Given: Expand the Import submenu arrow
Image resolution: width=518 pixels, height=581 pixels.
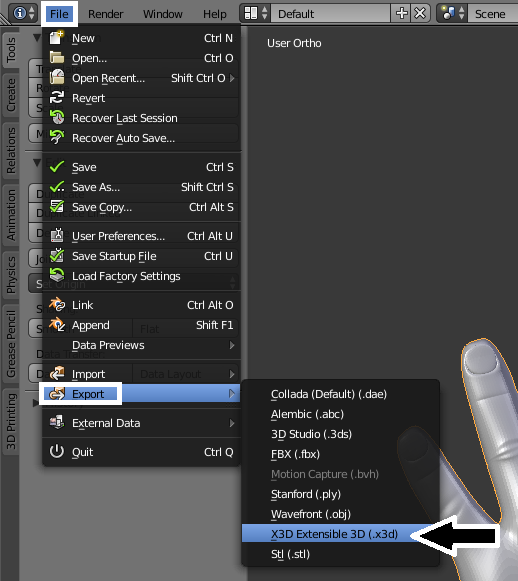Looking at the screenshot, I should click(232, 374).
